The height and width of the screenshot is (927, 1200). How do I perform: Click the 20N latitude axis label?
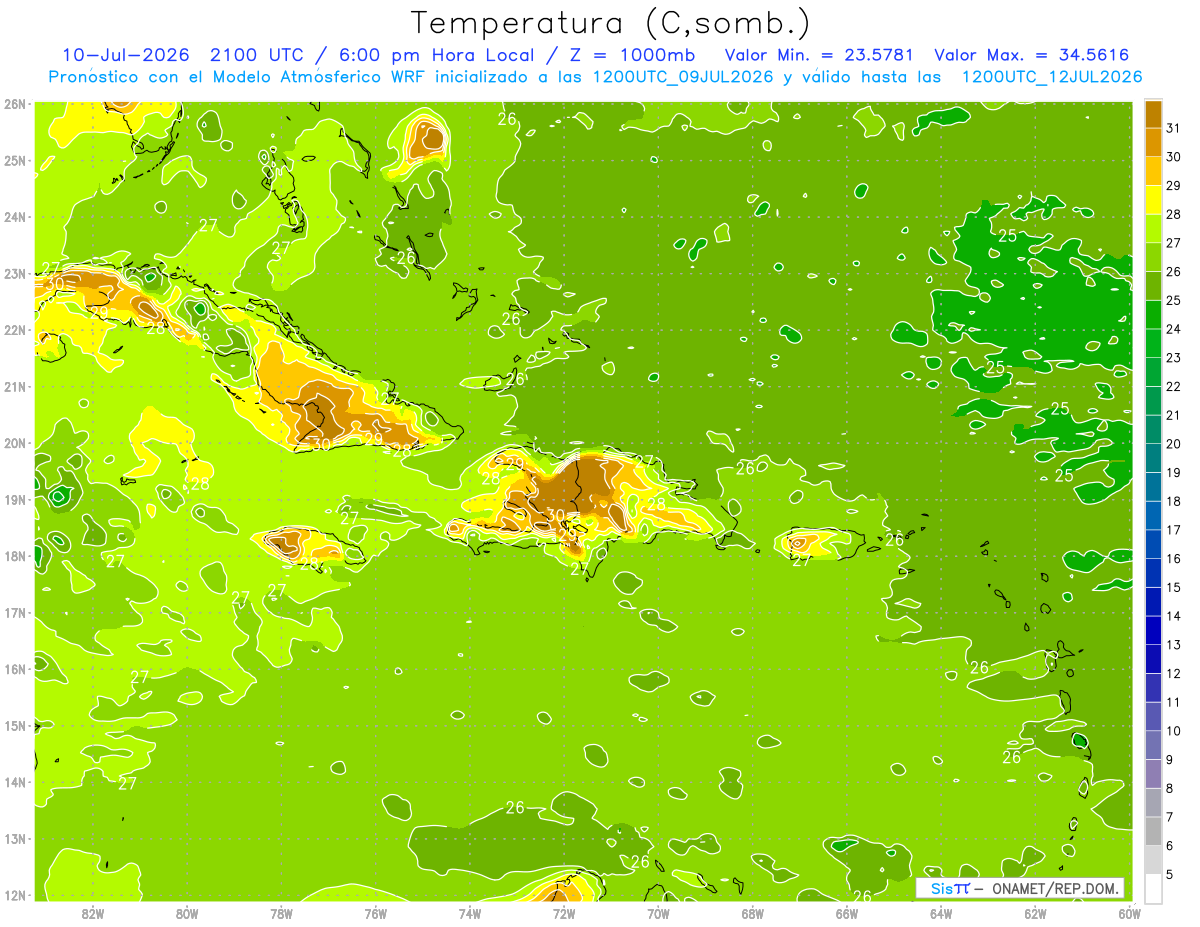coord(15,443)
